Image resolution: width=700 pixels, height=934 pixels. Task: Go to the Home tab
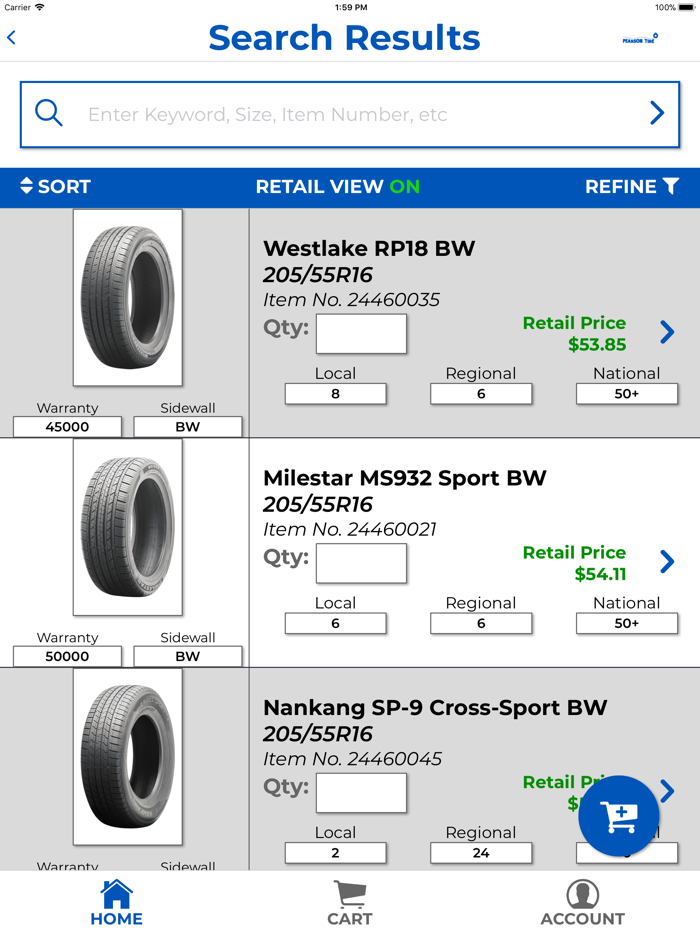117,903
